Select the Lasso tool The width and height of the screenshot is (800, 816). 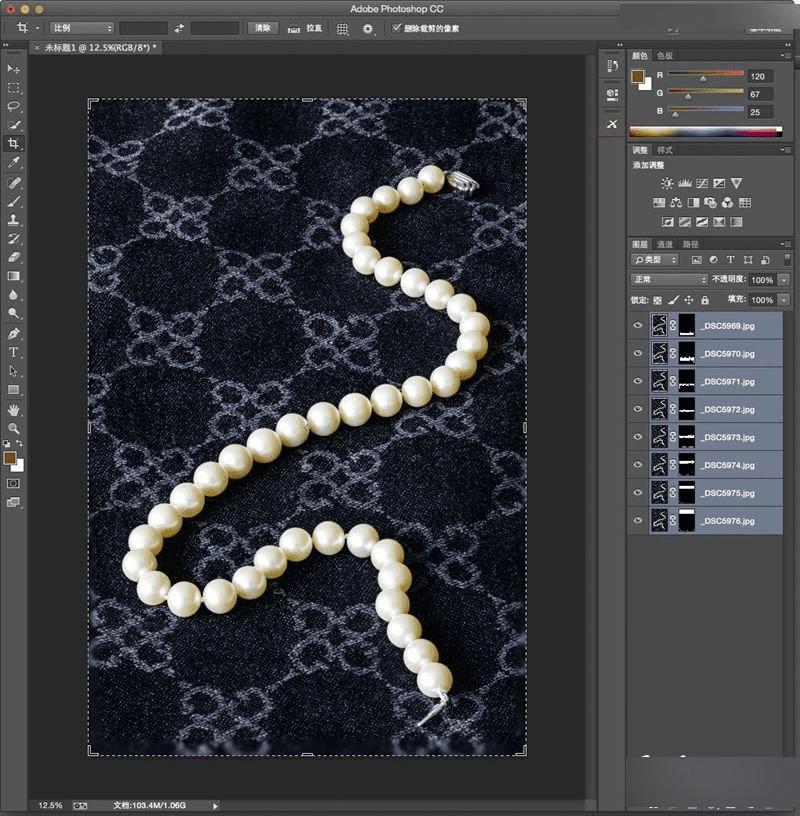(14, 106)
